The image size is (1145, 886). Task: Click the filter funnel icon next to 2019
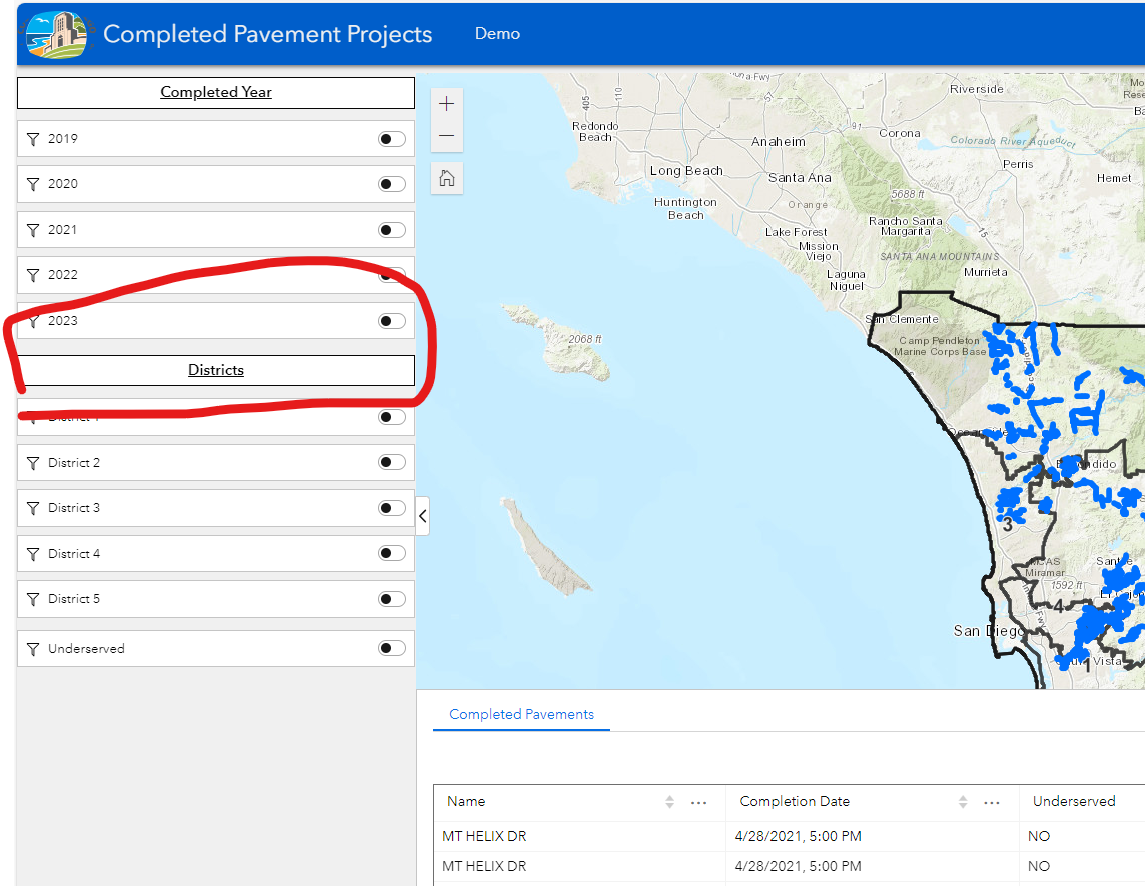[x=34, y=138]
